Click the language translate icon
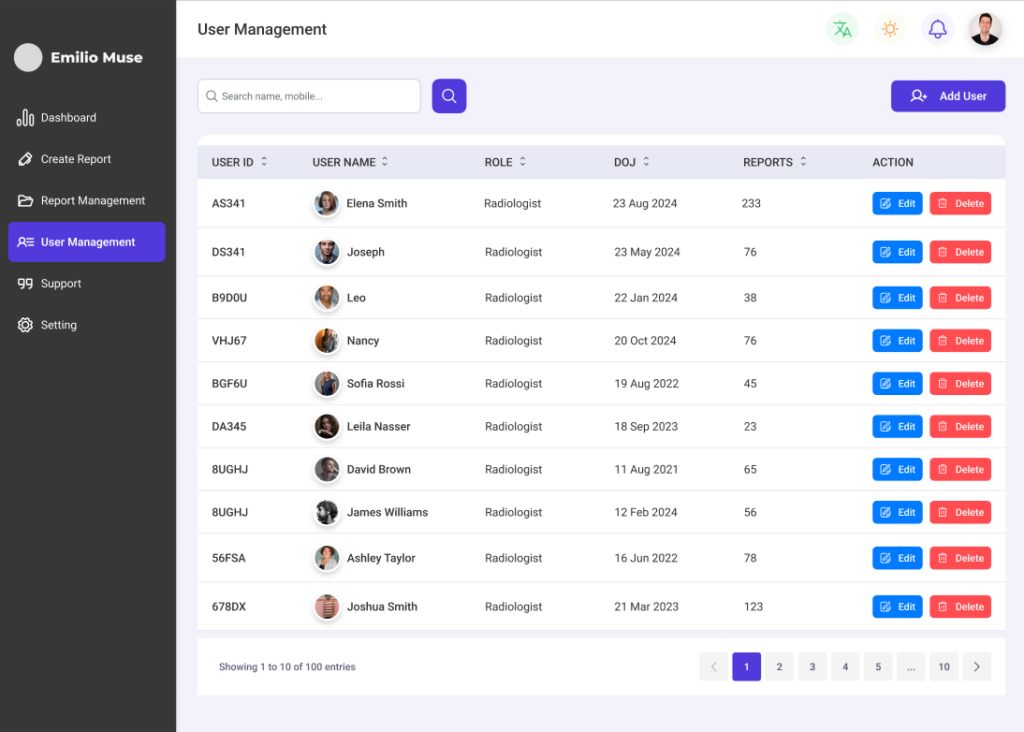Viewport: 1024px width, 732px height. pos(842,29)
